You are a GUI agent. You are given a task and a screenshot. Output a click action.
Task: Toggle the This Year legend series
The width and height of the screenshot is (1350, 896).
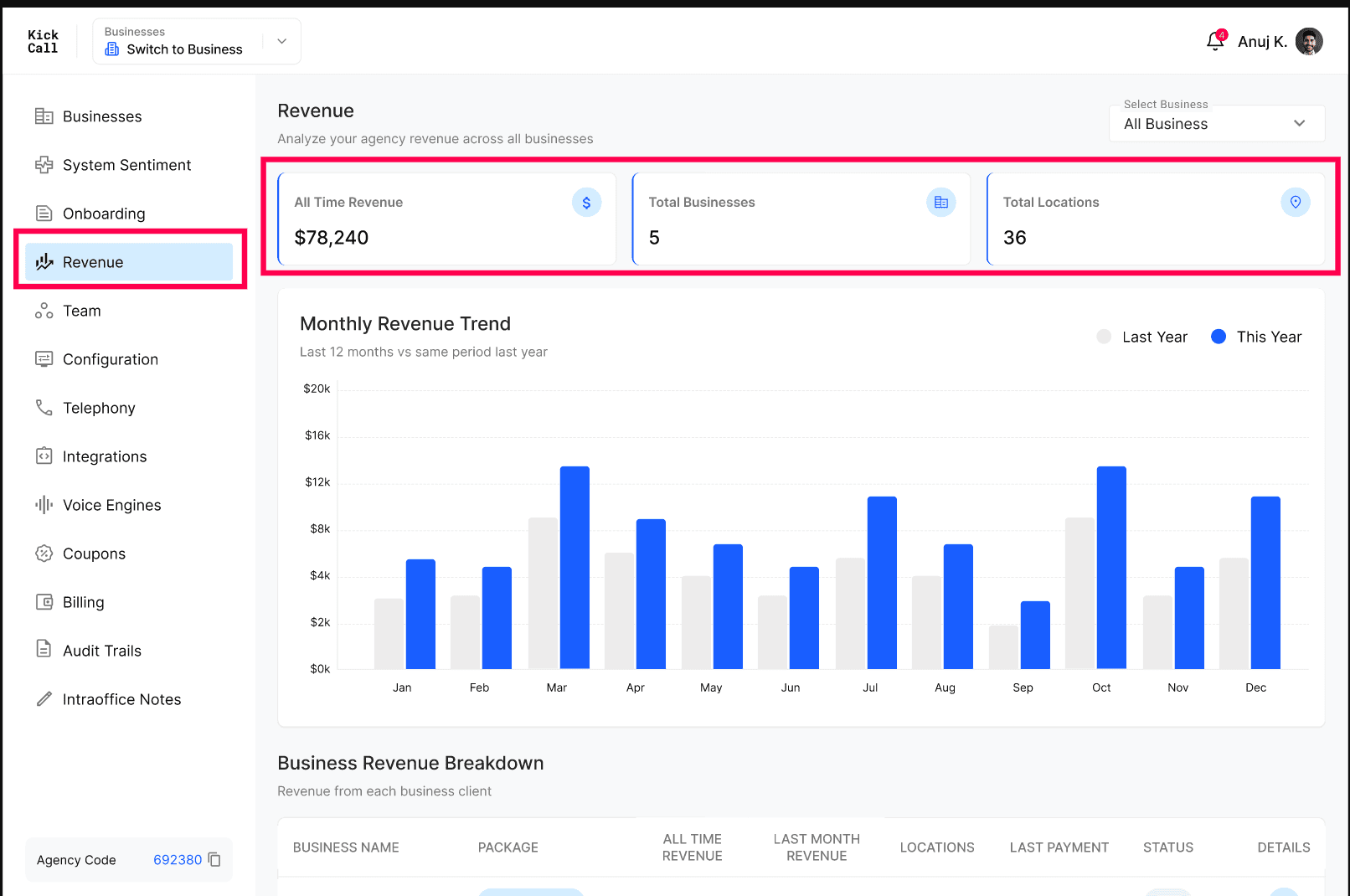1256,337
